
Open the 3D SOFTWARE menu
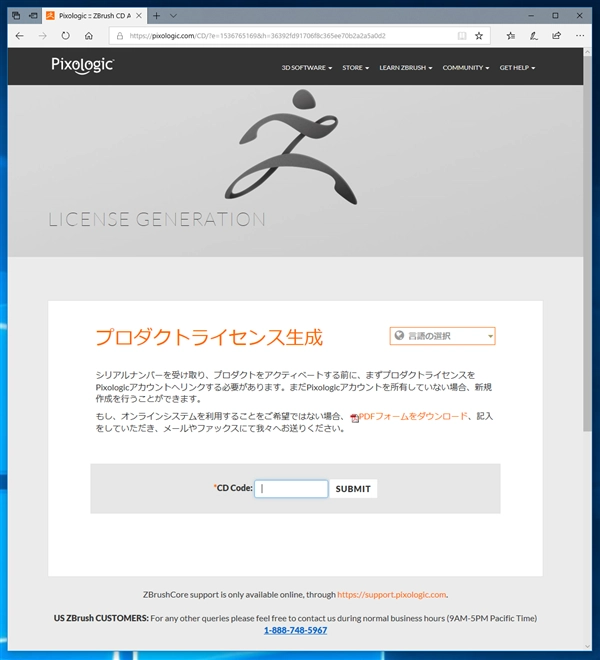(307, 68)
